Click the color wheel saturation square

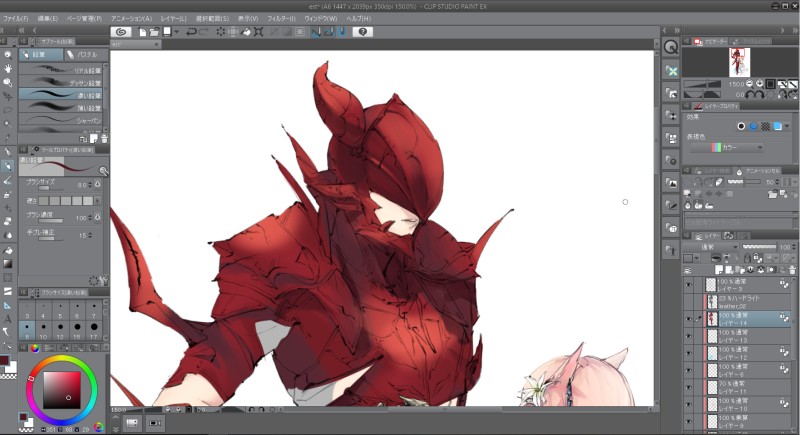coord(62,390)
